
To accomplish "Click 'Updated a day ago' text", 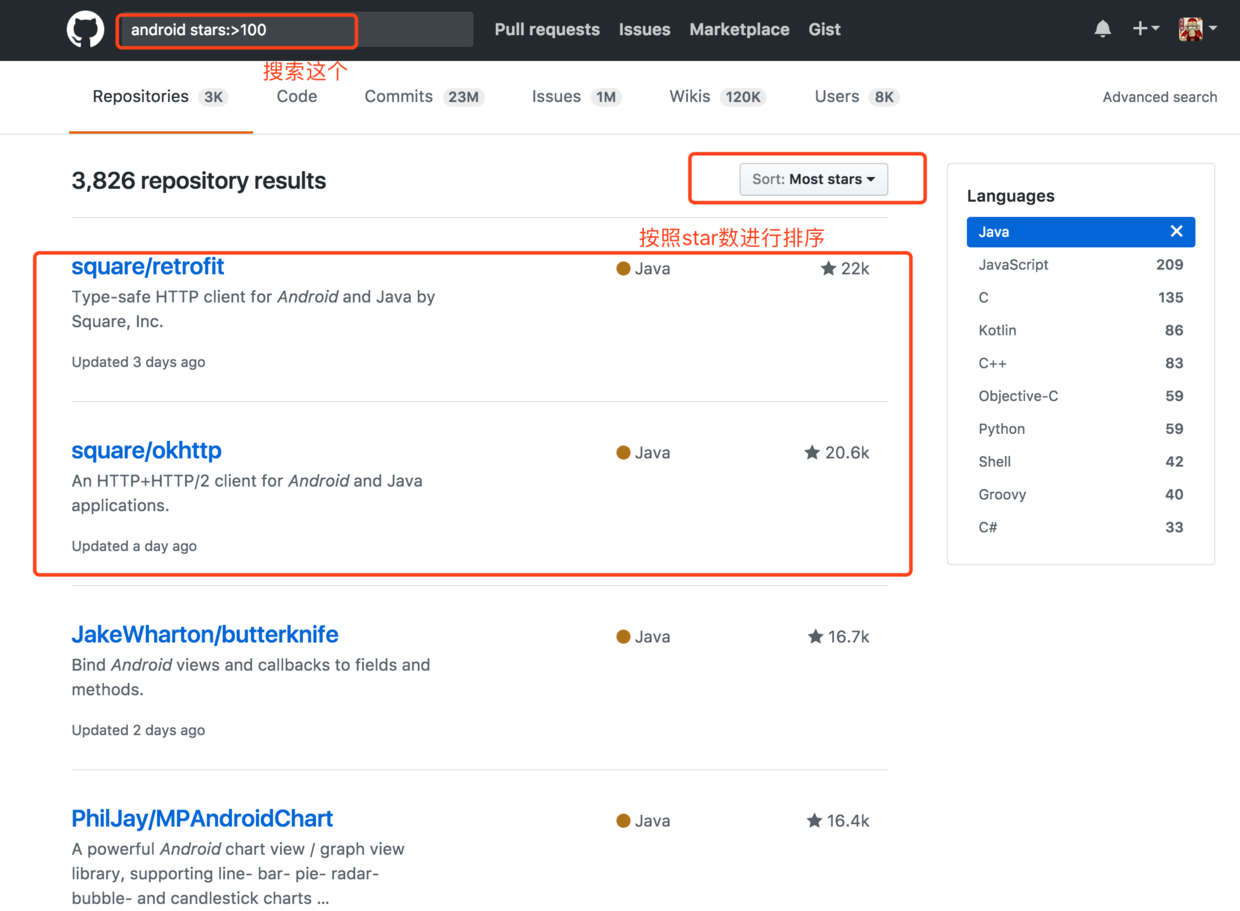I will pos(134,546).
